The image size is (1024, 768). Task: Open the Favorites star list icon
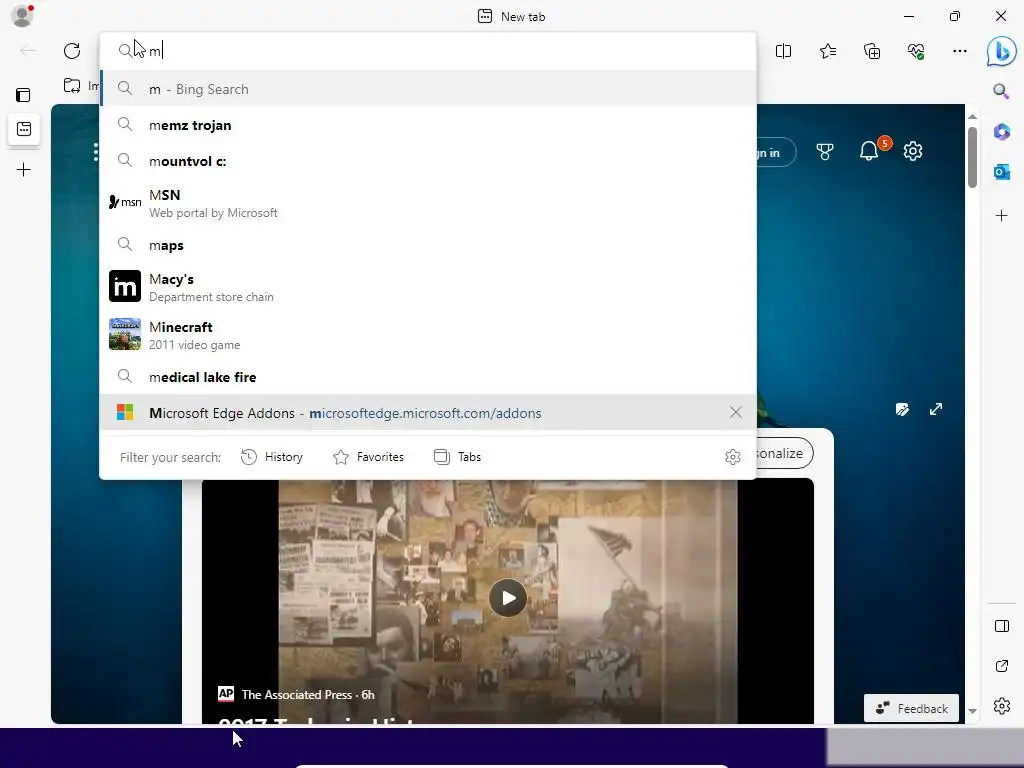pyautogui.click(x=827, y=51)
